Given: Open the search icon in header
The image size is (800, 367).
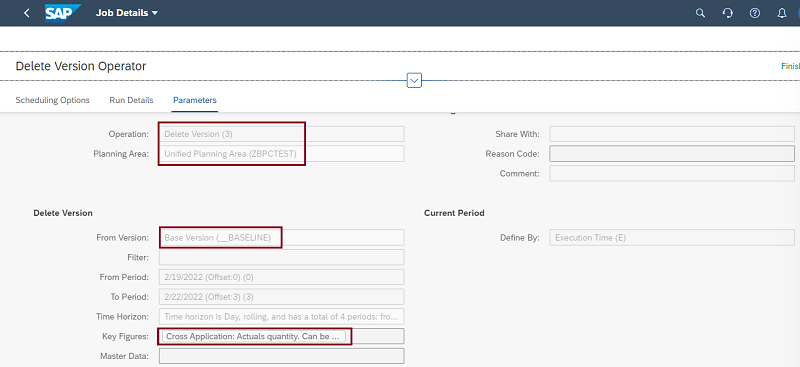Looking at the screenshot, I should (701, 13).
